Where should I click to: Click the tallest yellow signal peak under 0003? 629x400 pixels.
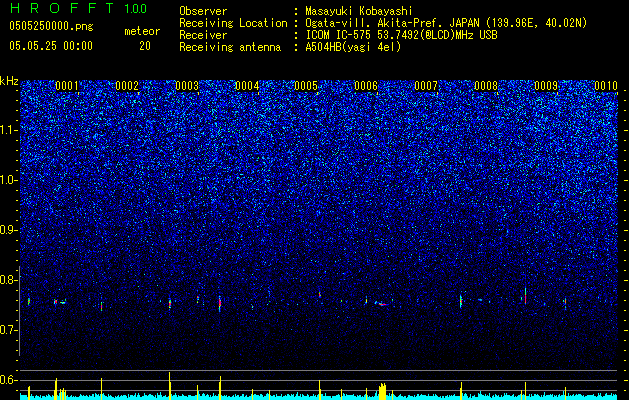(170, 386)
